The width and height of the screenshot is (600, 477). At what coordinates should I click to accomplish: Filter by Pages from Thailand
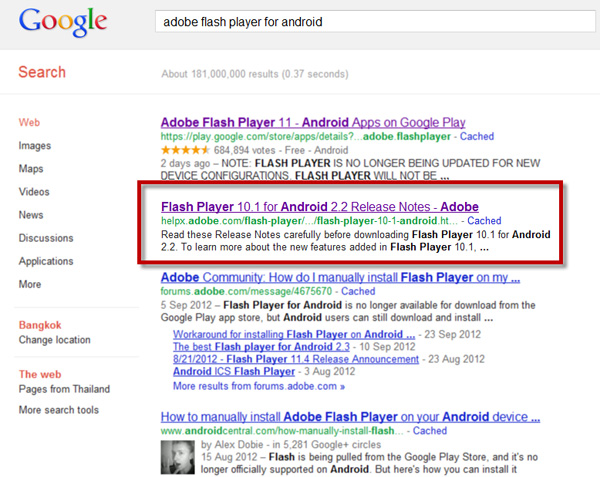tap(64, 389)
